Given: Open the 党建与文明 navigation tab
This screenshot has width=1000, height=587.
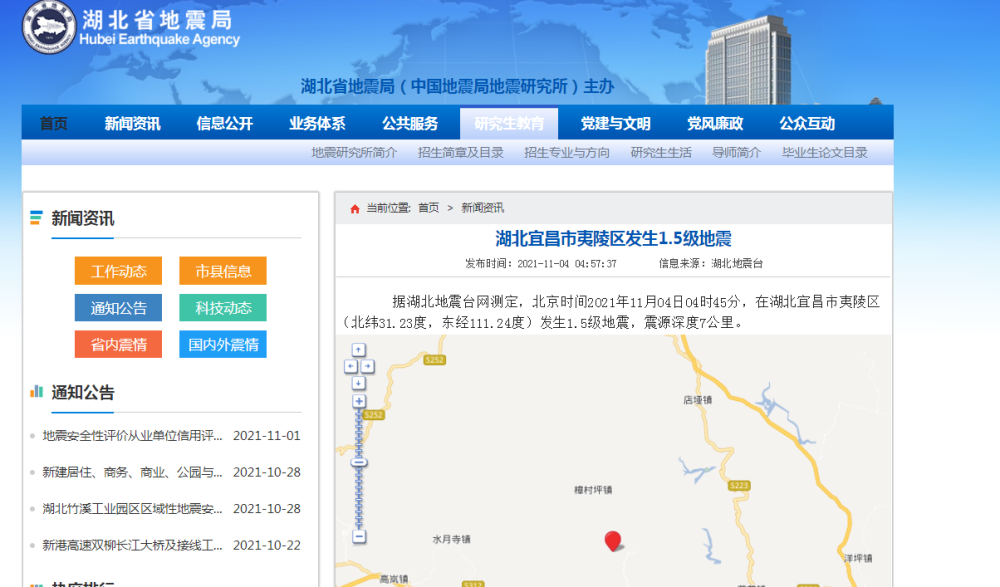Looking at the screenshot, I should [x=615, y=123].
